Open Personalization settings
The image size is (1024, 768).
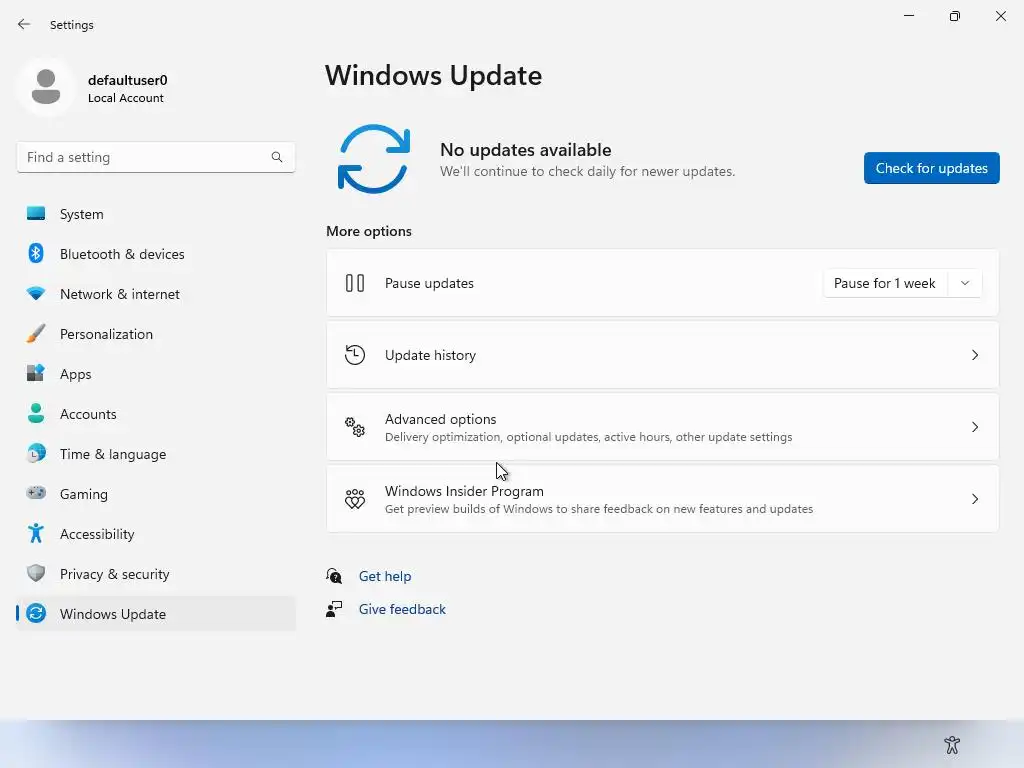click(155, 334)
